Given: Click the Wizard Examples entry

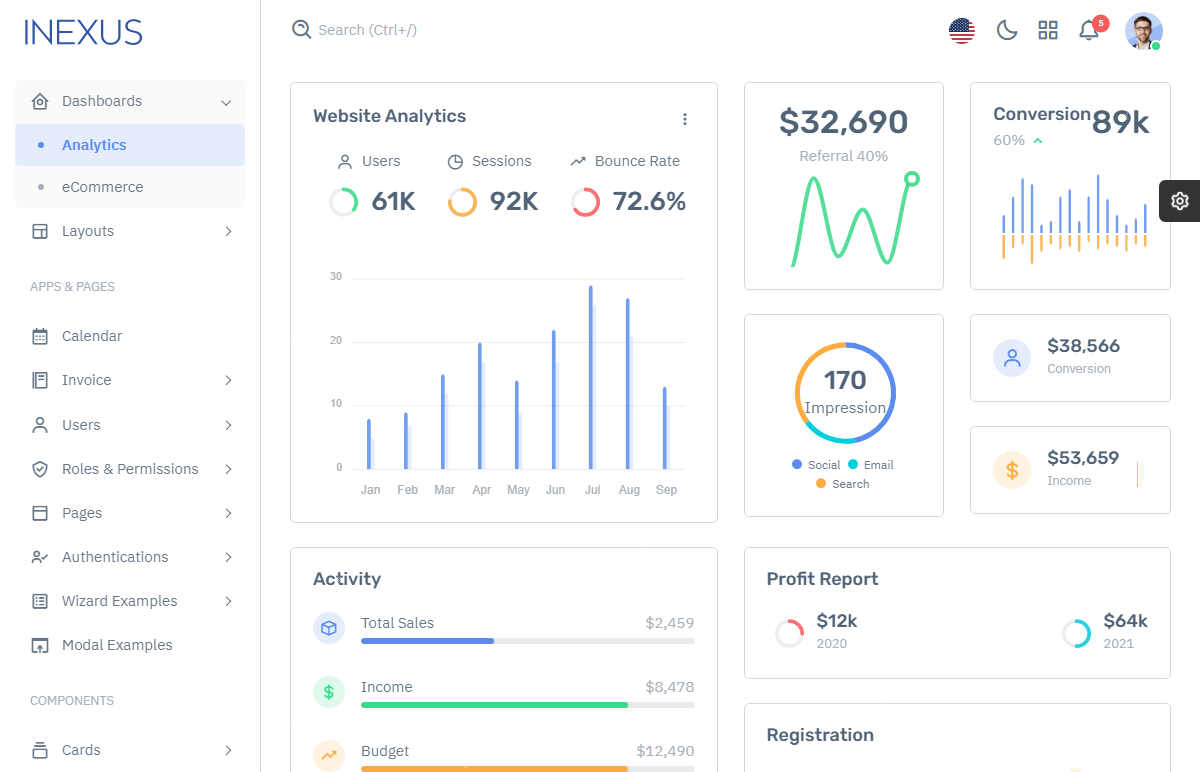Looking at the screenshot, I should 117,600.
